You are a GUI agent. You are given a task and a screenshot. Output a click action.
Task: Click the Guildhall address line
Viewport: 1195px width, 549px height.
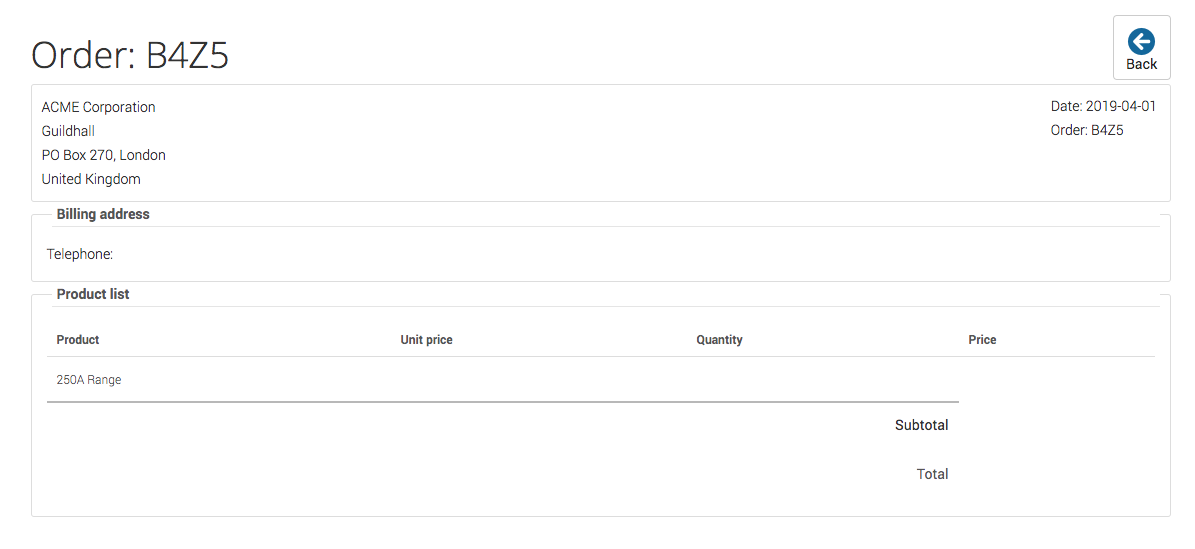pos(68,131)
